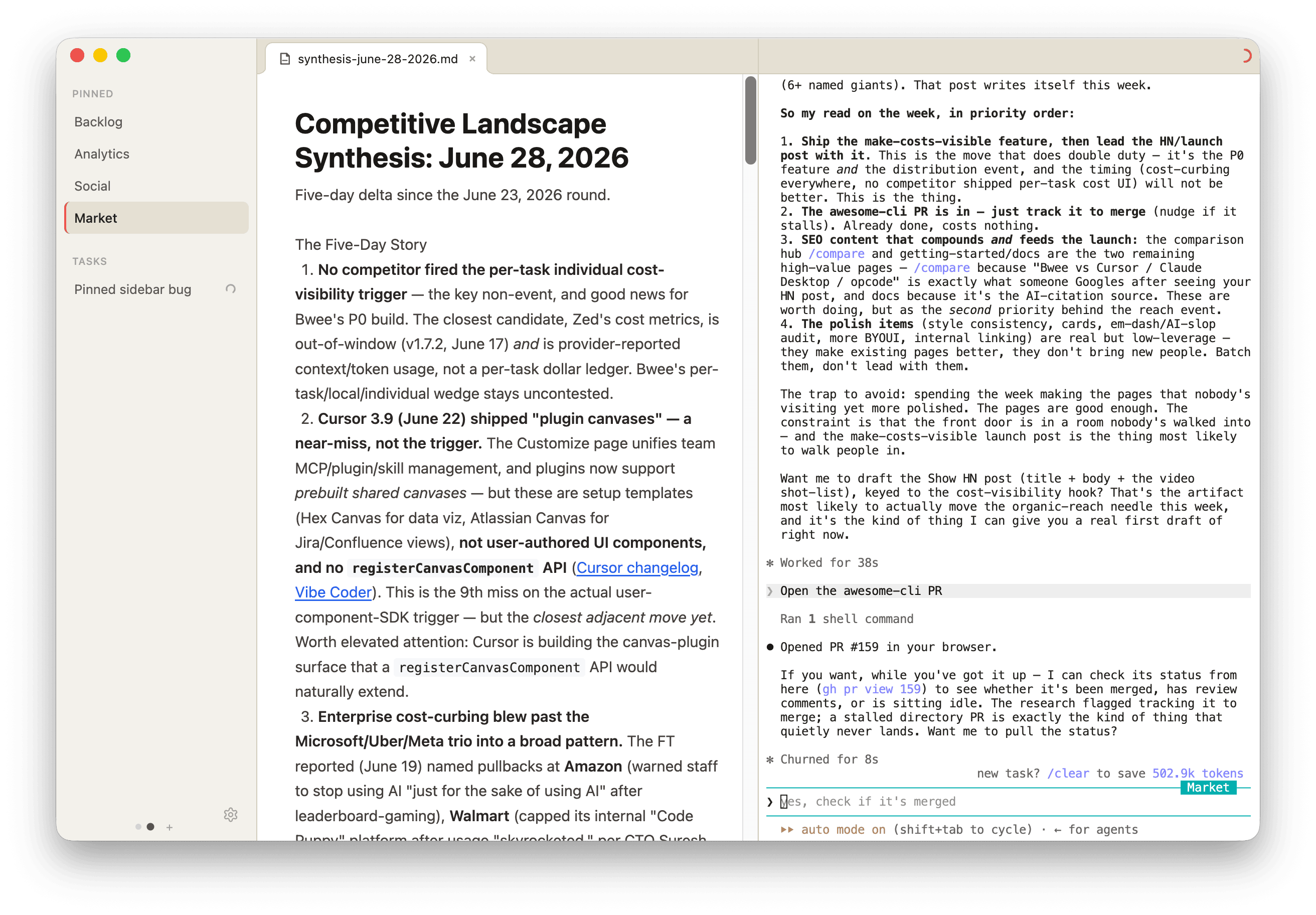
Task: Switch to the first page dot
Action: point(138,827)
